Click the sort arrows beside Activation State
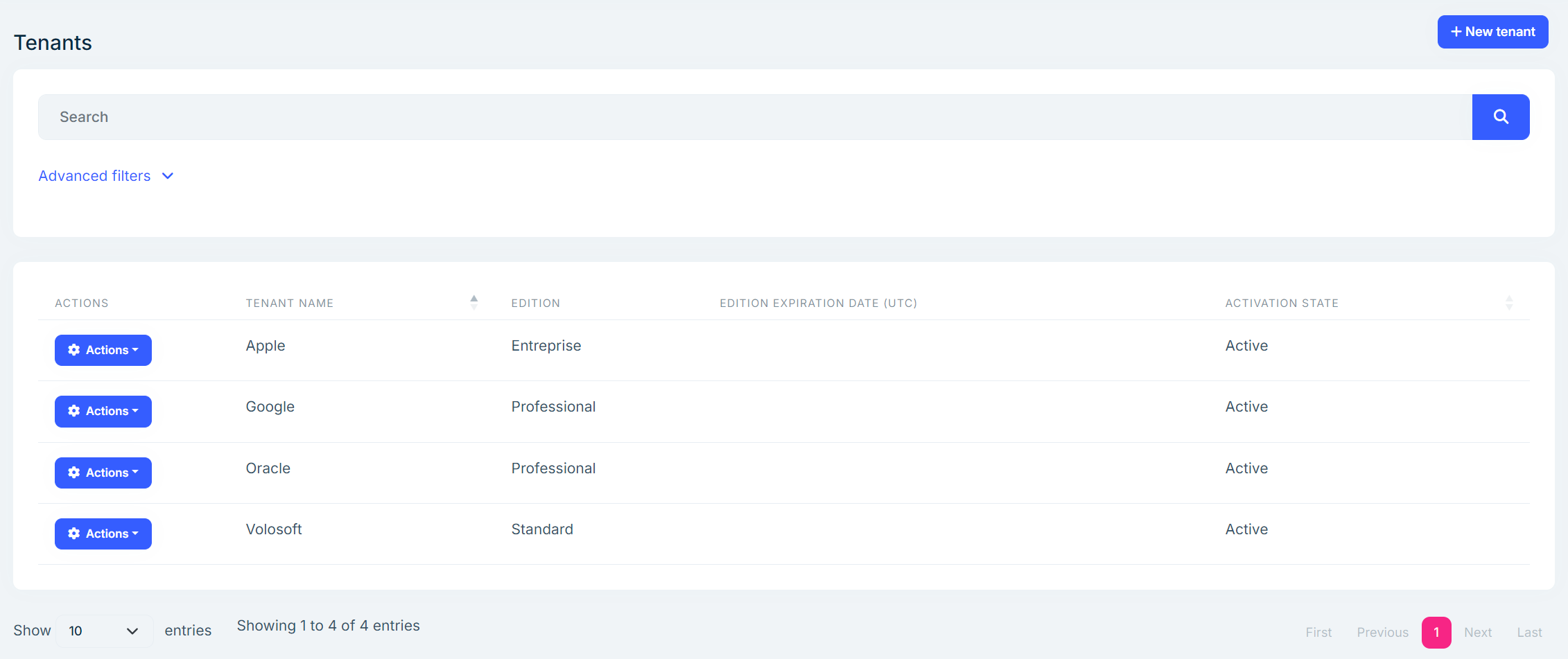The image size is (1568, 659). point(1510,302)
